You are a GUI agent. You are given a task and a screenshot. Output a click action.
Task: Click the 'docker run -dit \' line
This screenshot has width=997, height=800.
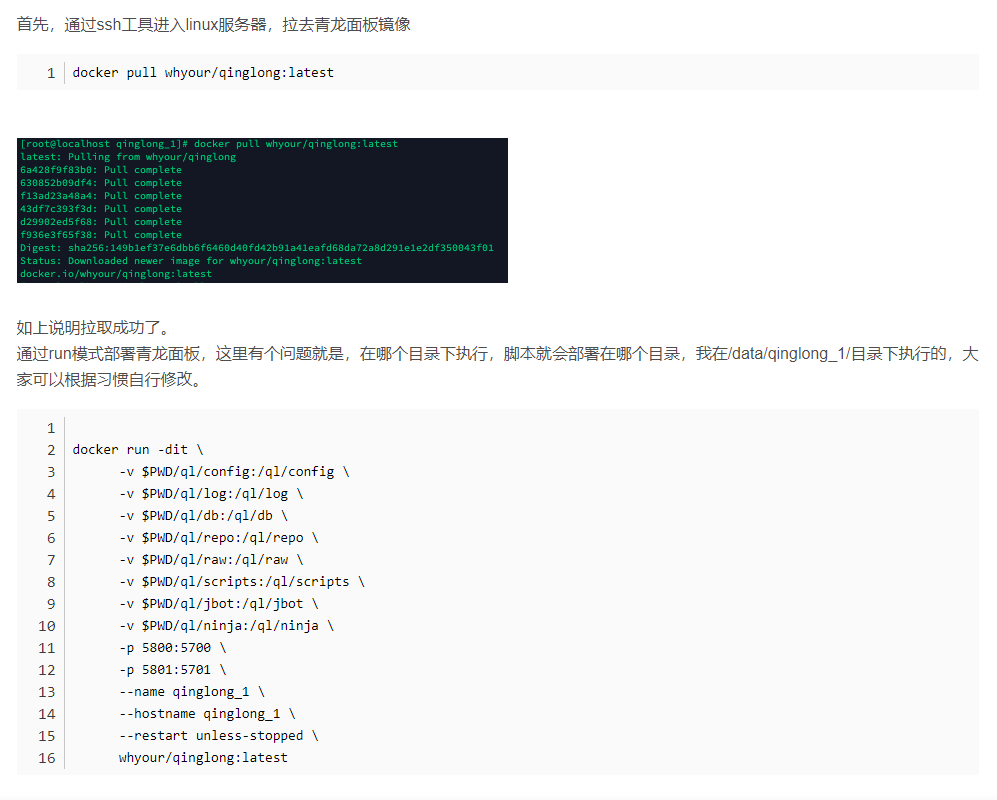(138, 450)
